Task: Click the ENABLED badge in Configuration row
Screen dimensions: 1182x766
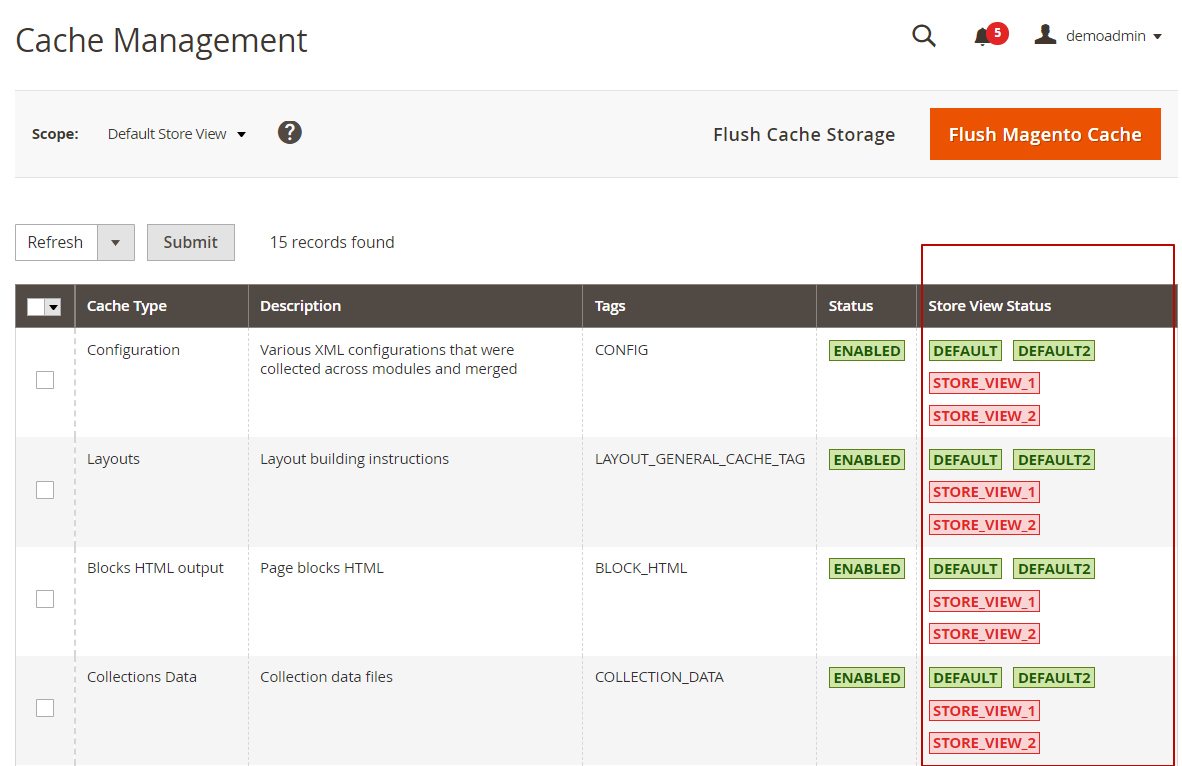Action: (x=867, y=351)
